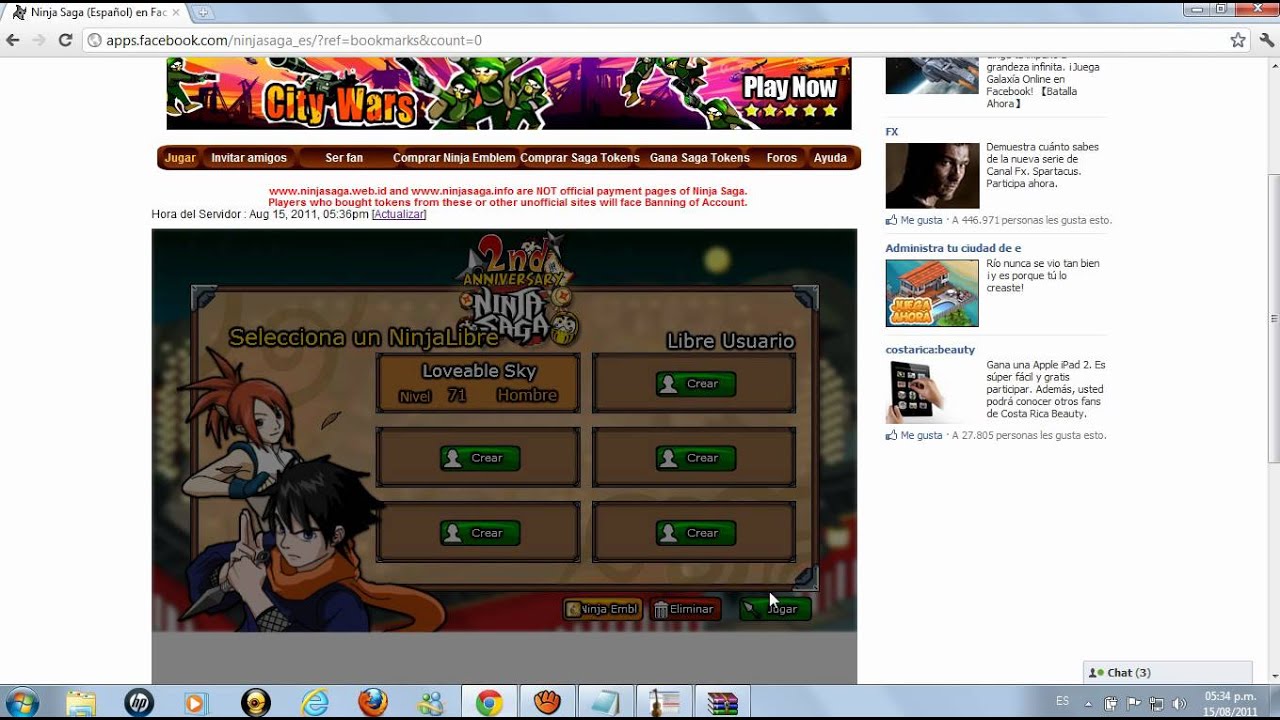Click Crear in bottom right slot
This screenshot has height=720, width=1280.
click(695, 533)
